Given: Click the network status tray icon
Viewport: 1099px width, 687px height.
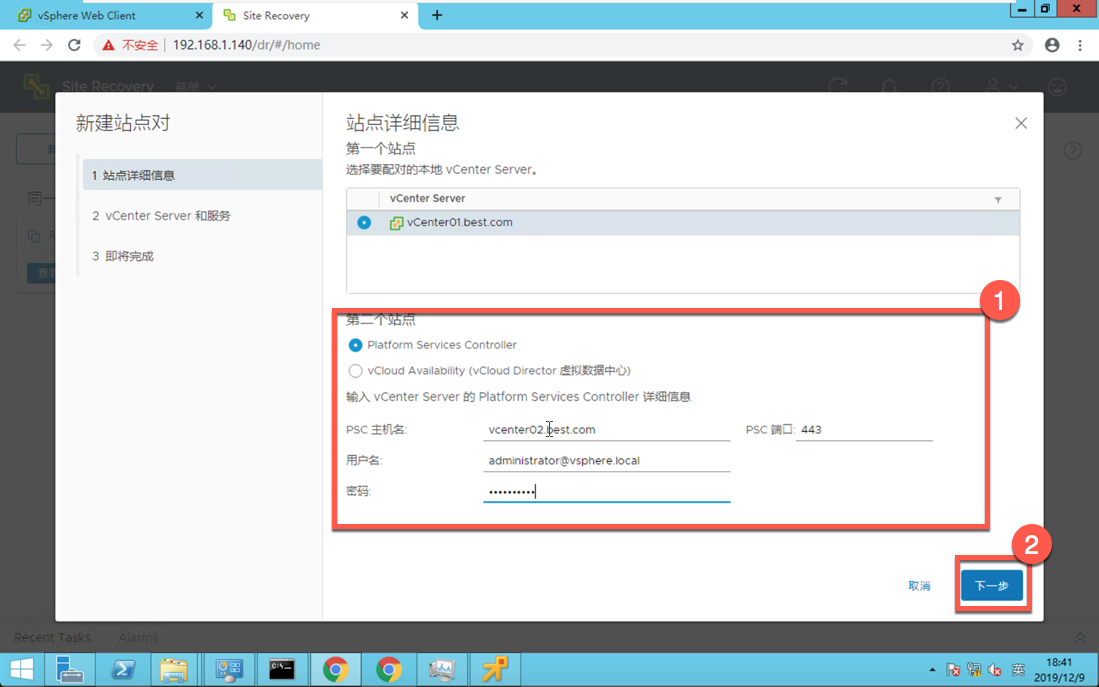Looking at the screenshot, I should (x=974, y=669).
